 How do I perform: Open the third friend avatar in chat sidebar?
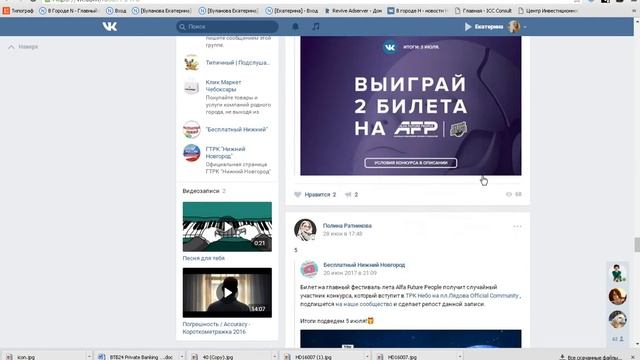(618, 320)
